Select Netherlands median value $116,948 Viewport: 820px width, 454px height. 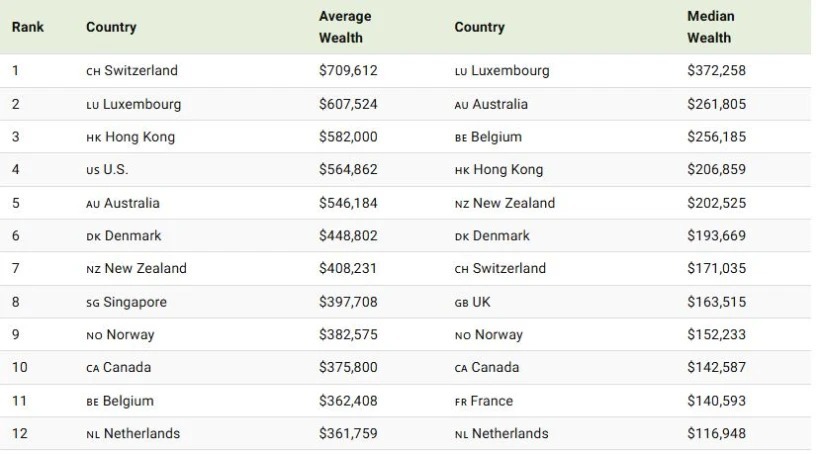coord(716,434)
